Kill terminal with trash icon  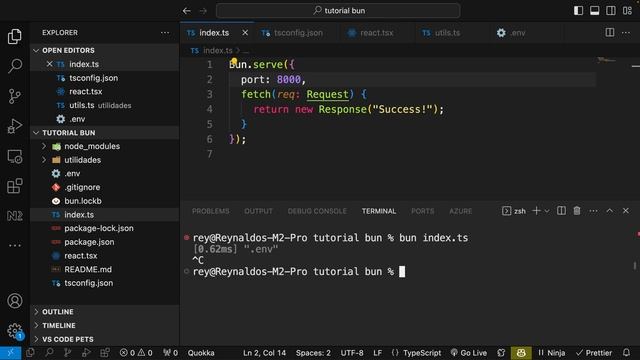[577, 211]
